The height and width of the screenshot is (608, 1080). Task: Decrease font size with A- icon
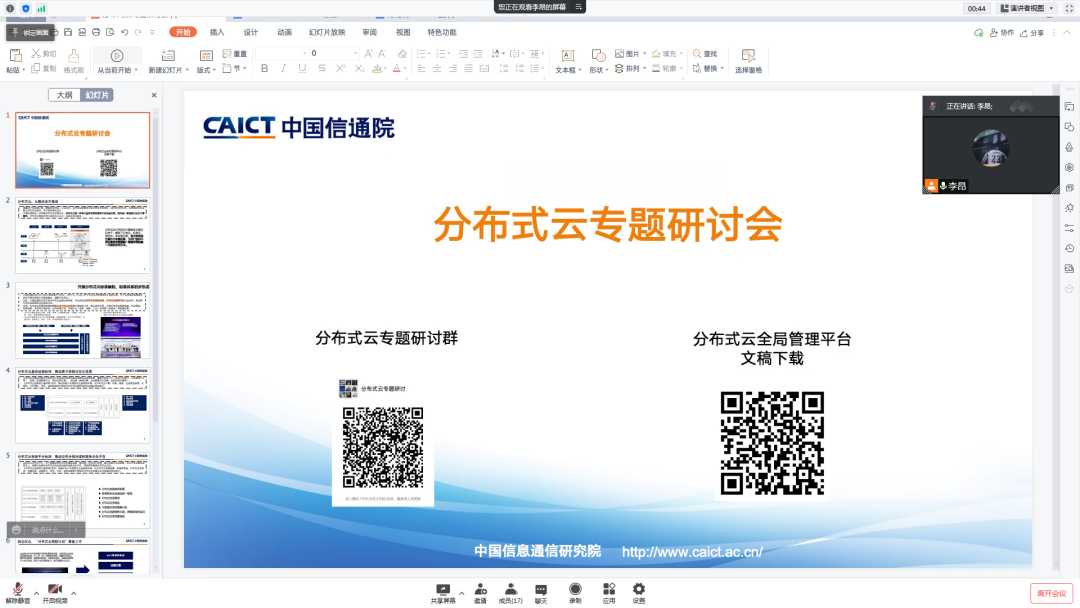coord(382,53)
